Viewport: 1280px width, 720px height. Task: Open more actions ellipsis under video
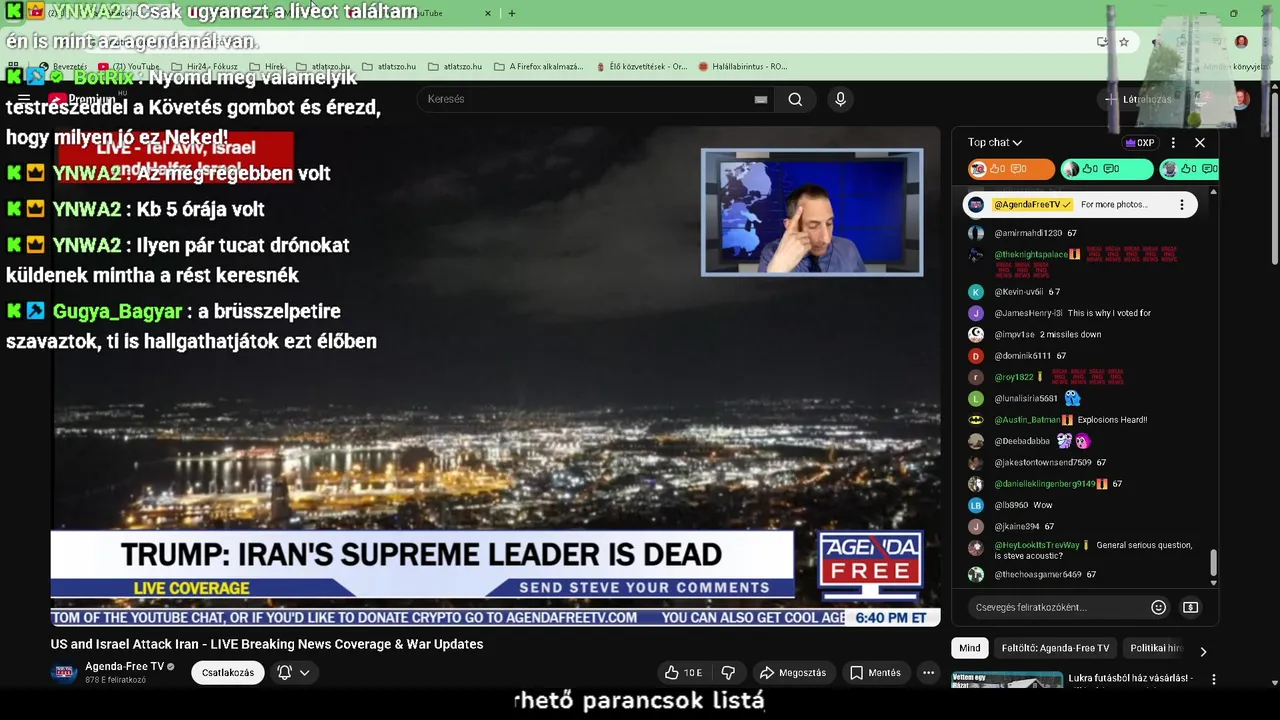point(929,673)
